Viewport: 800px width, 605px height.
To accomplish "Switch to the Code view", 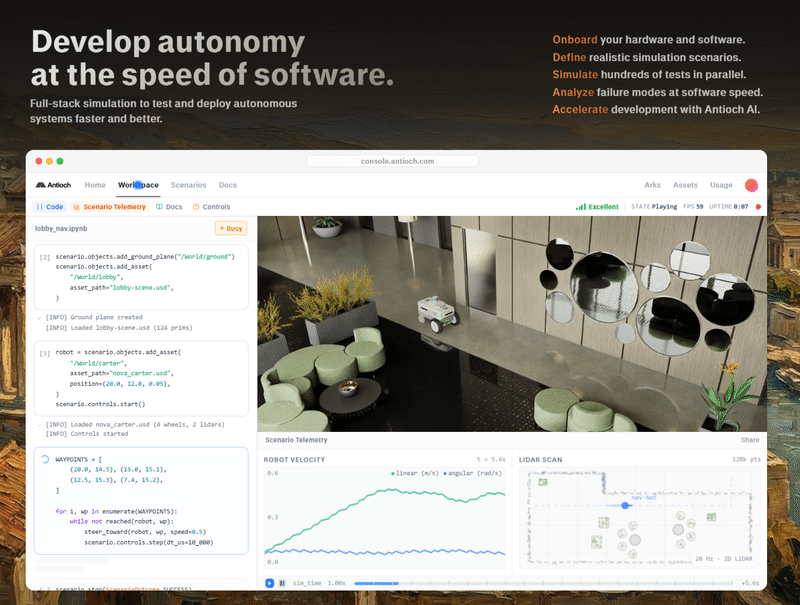I will click(49, 207).
